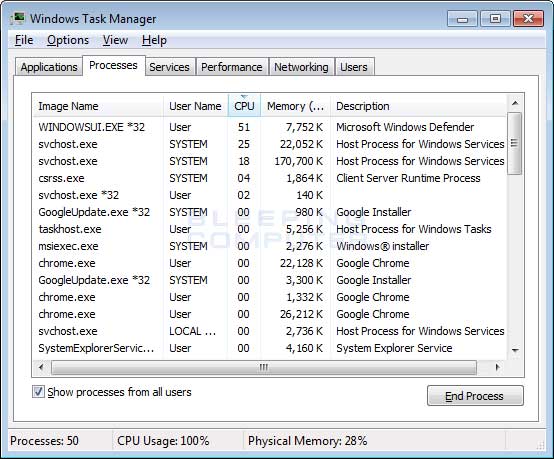Click the horizontal scrollbar thumb
Screen dimensions: 554x459
(264, 367)
